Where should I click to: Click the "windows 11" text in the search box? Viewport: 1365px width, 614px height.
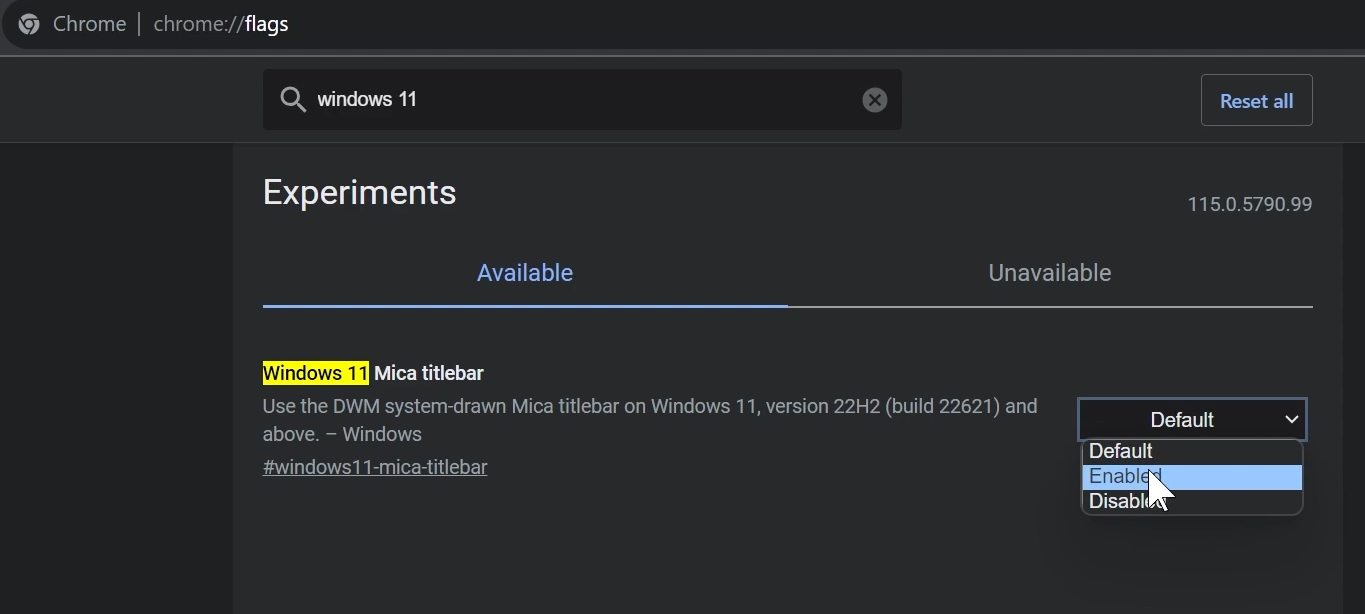(x=366, y=99)
